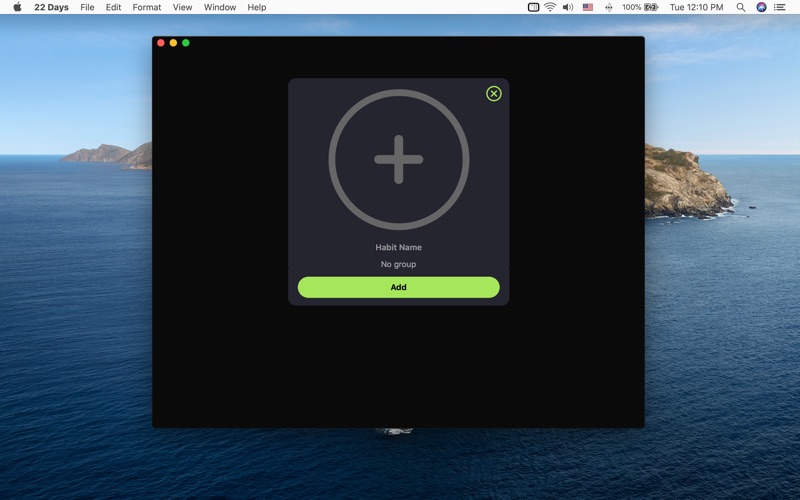Image resolution: width=800 pixels, height=500 pixels.
Task: Open the US flag input source menu
Action: pyautogui.click(x=587, y=7)
